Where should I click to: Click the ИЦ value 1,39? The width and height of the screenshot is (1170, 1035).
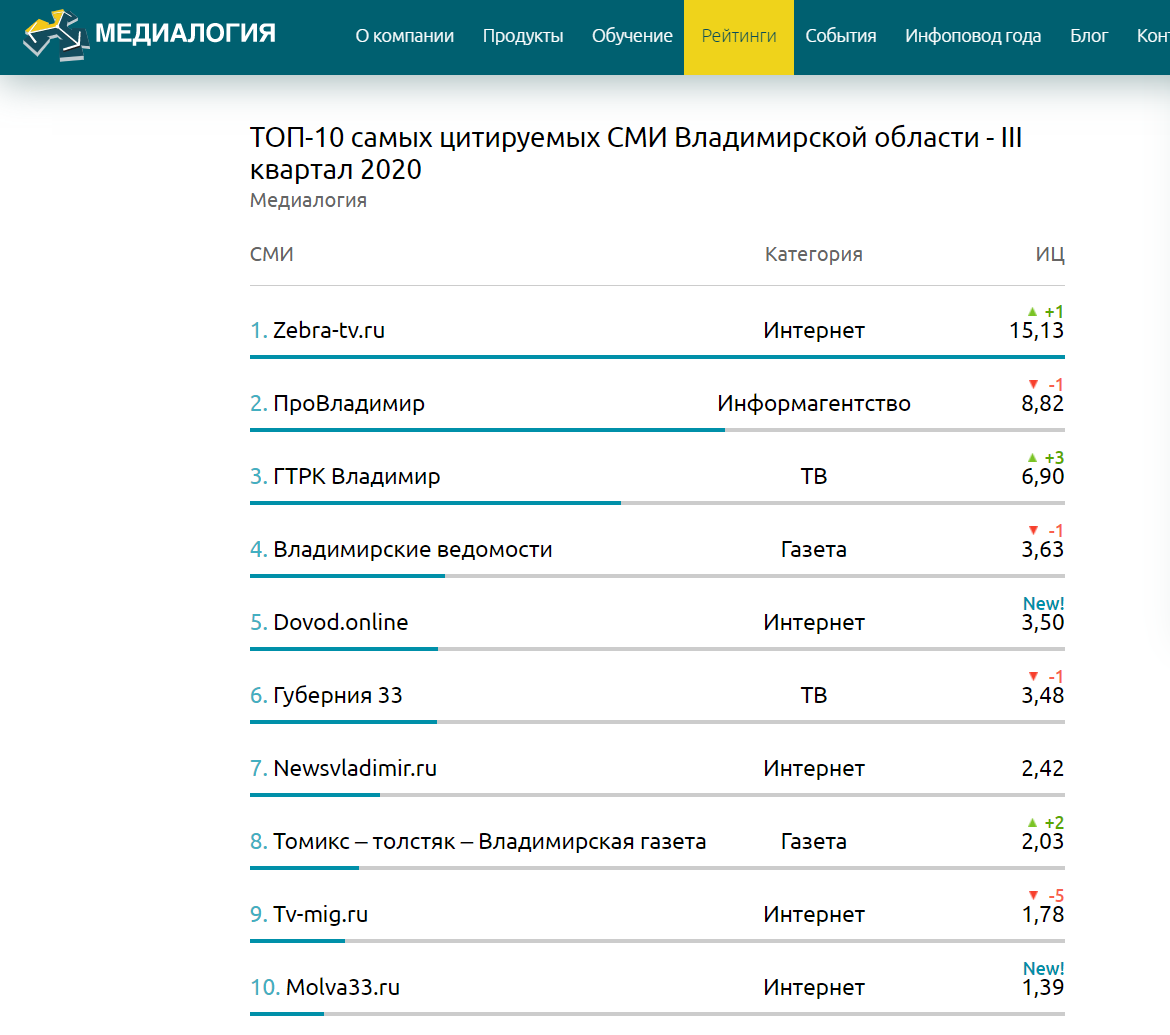[x=1042, y=987]
